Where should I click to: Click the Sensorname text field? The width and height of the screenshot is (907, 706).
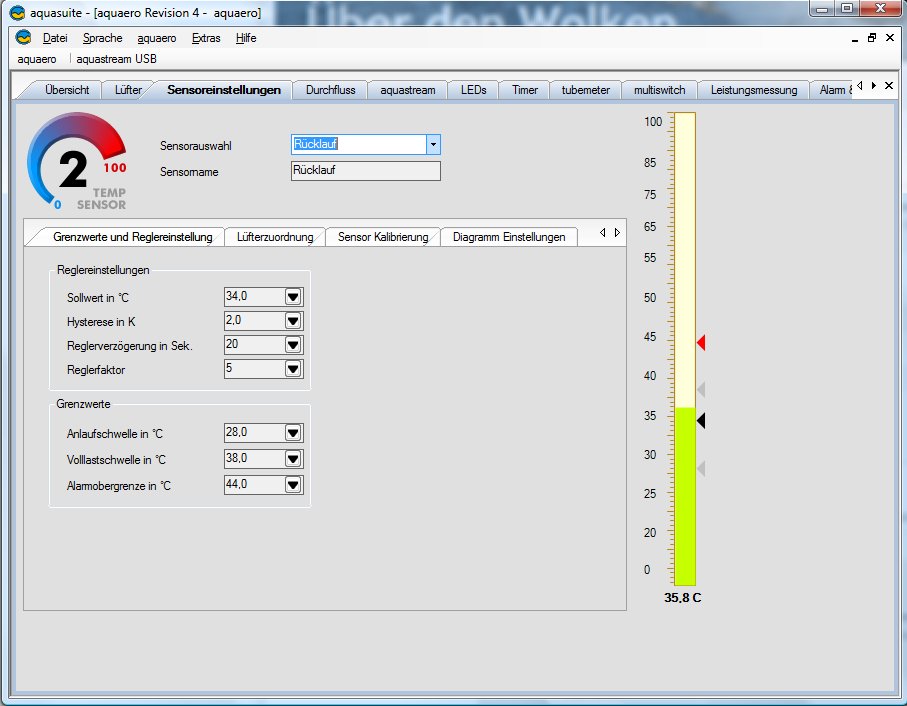[365, 171]
